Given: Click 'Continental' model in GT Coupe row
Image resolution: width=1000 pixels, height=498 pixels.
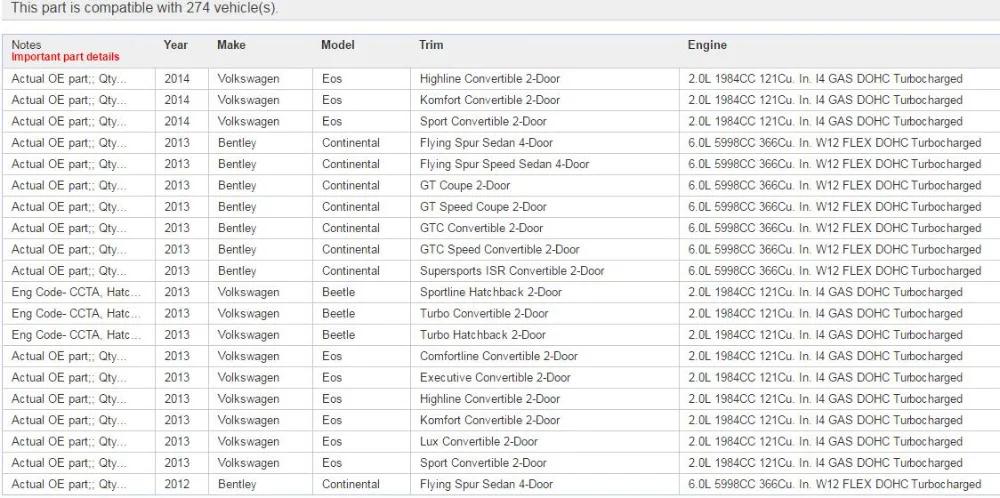Looking at the screenshot, I should point(351,186).
